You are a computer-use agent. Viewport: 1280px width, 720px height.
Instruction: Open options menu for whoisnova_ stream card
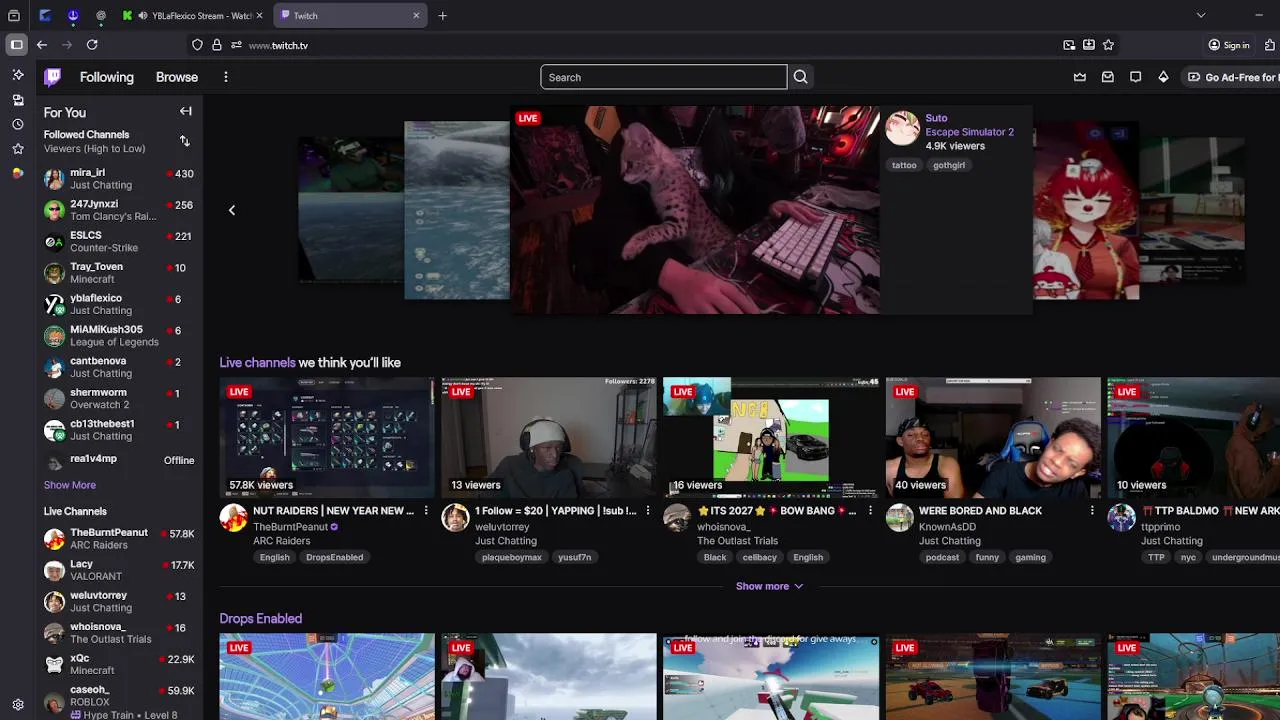pyautogui.click(x=870, y=511)
